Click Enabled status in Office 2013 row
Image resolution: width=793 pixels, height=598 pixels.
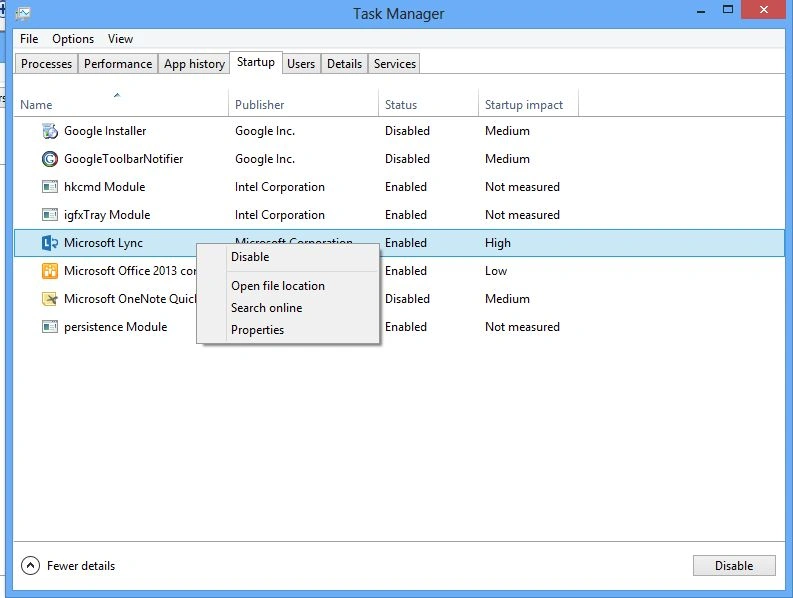pyautogui.click(x=406, y=271)
